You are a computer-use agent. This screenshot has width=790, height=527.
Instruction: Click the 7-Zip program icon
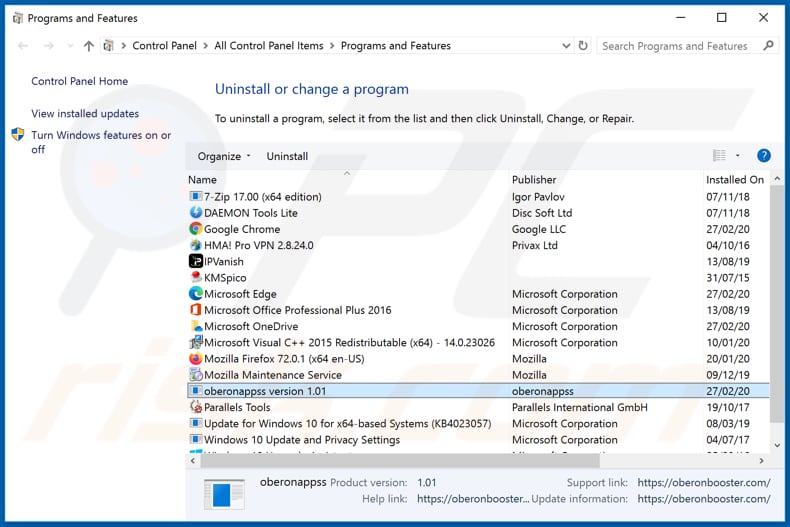pos(195,196)
